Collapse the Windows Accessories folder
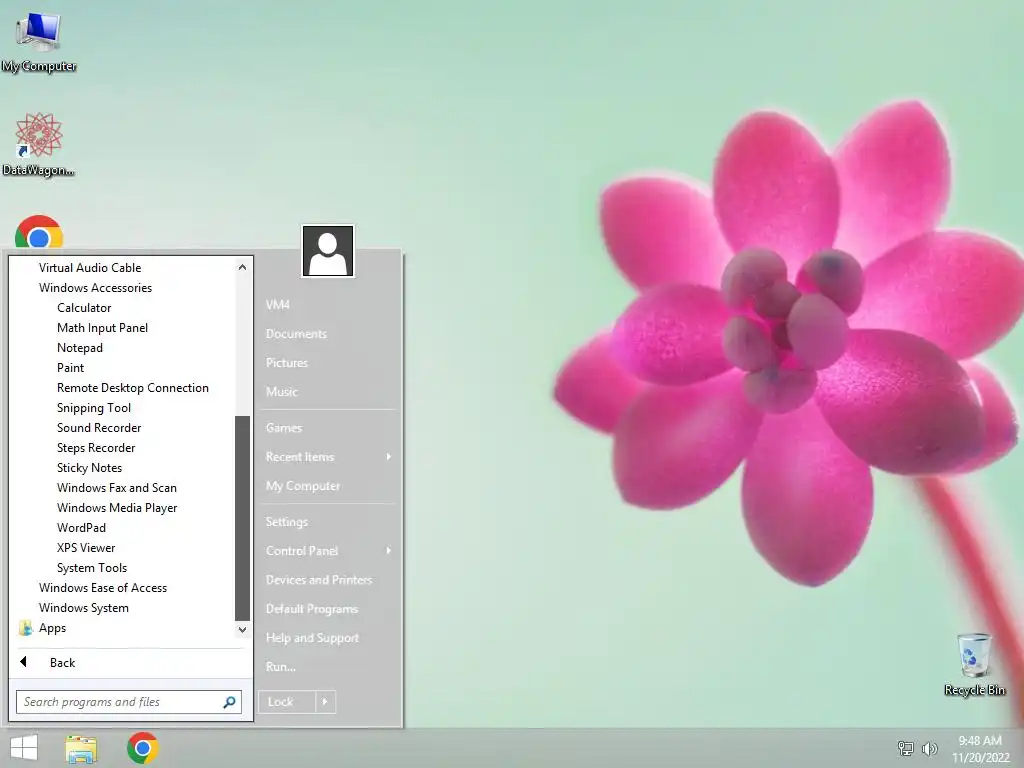 click(x=95, y=288)
